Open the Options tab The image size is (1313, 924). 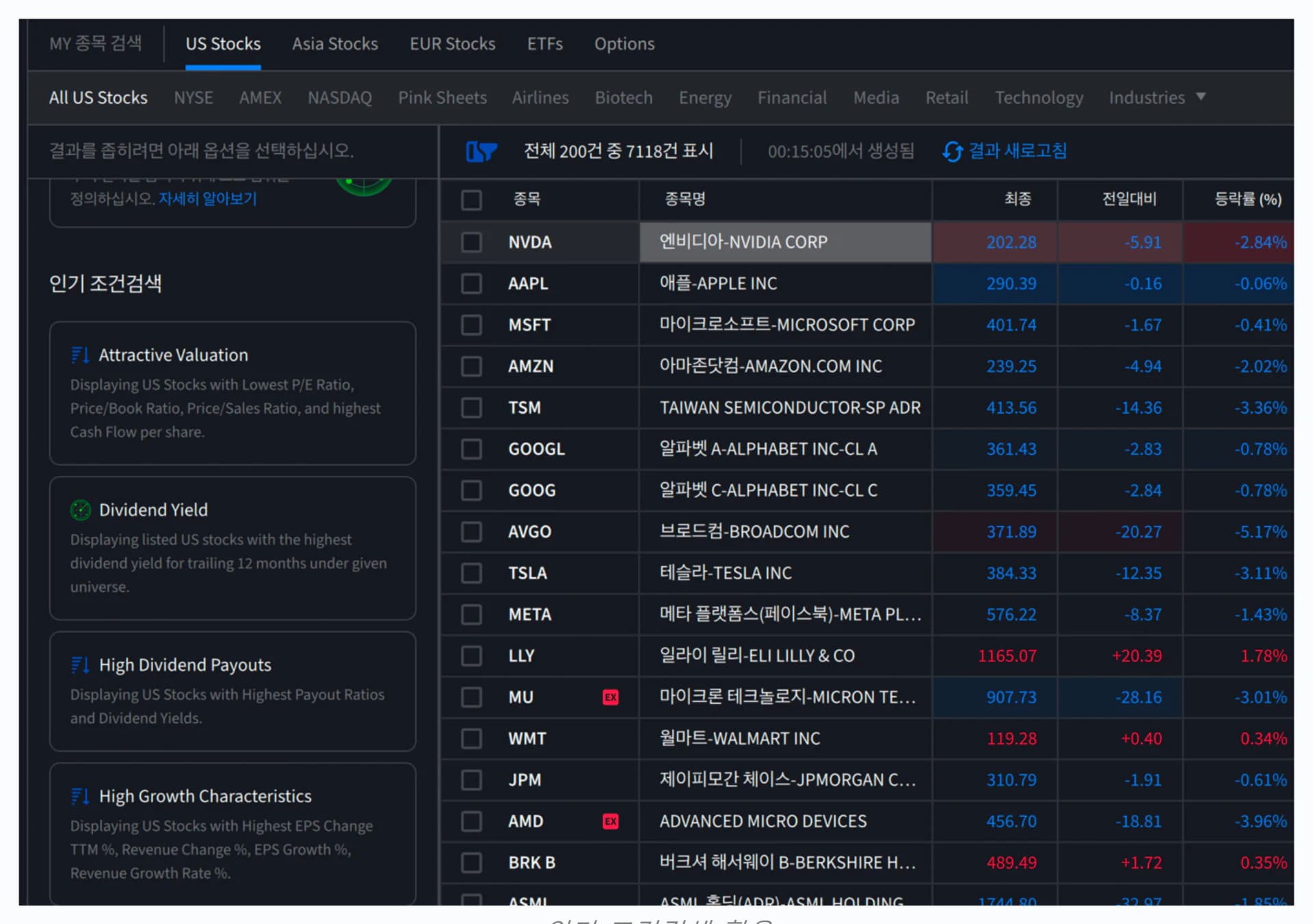(624, 44)
